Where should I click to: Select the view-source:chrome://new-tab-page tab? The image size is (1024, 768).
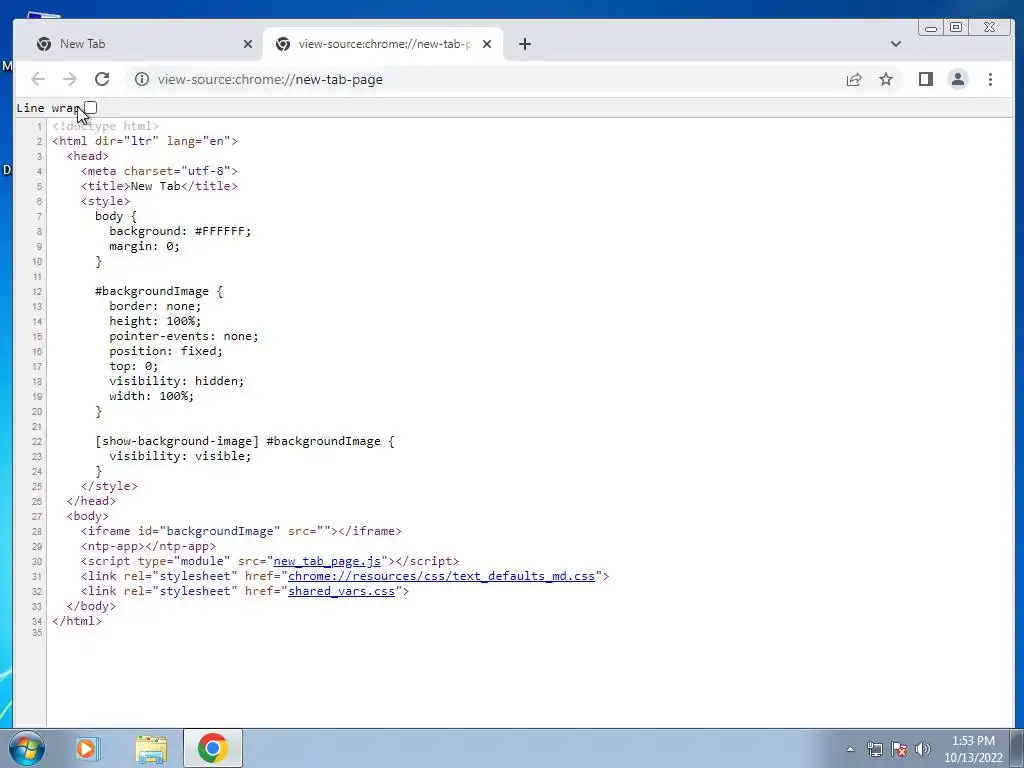coord(383,44)
